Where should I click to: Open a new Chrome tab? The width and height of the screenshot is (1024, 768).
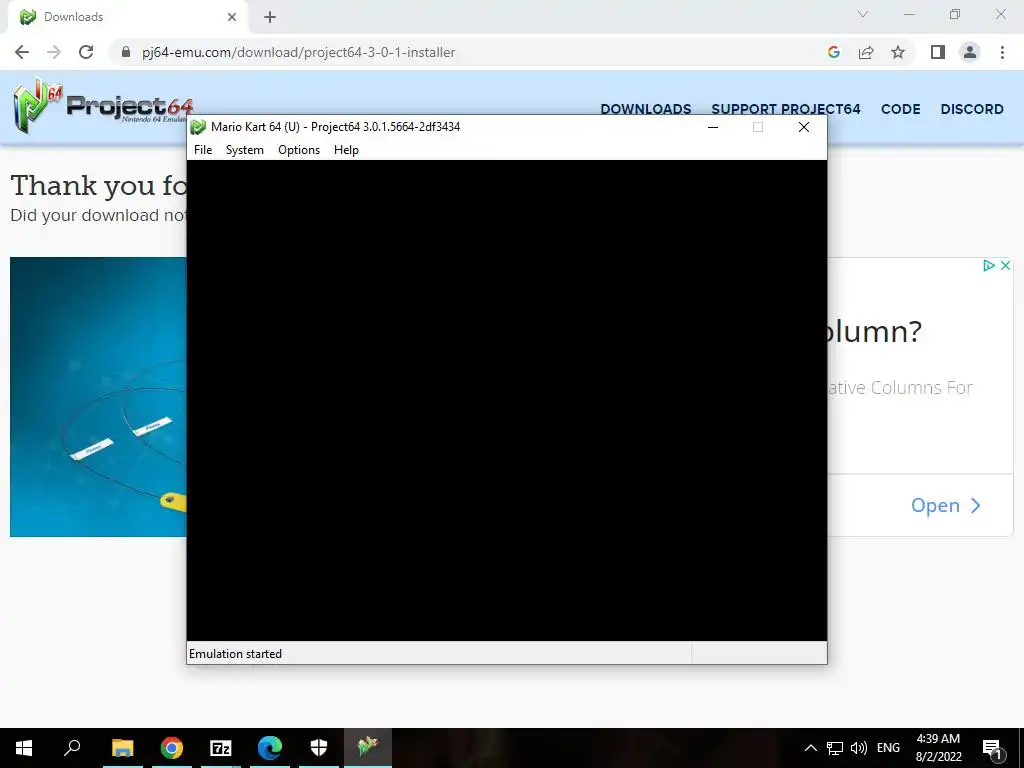pos(270,17)
